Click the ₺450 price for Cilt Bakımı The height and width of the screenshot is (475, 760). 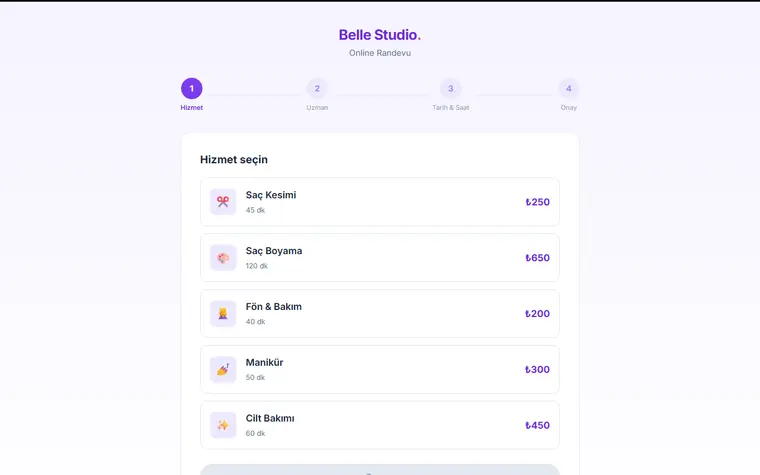(538, 425)
